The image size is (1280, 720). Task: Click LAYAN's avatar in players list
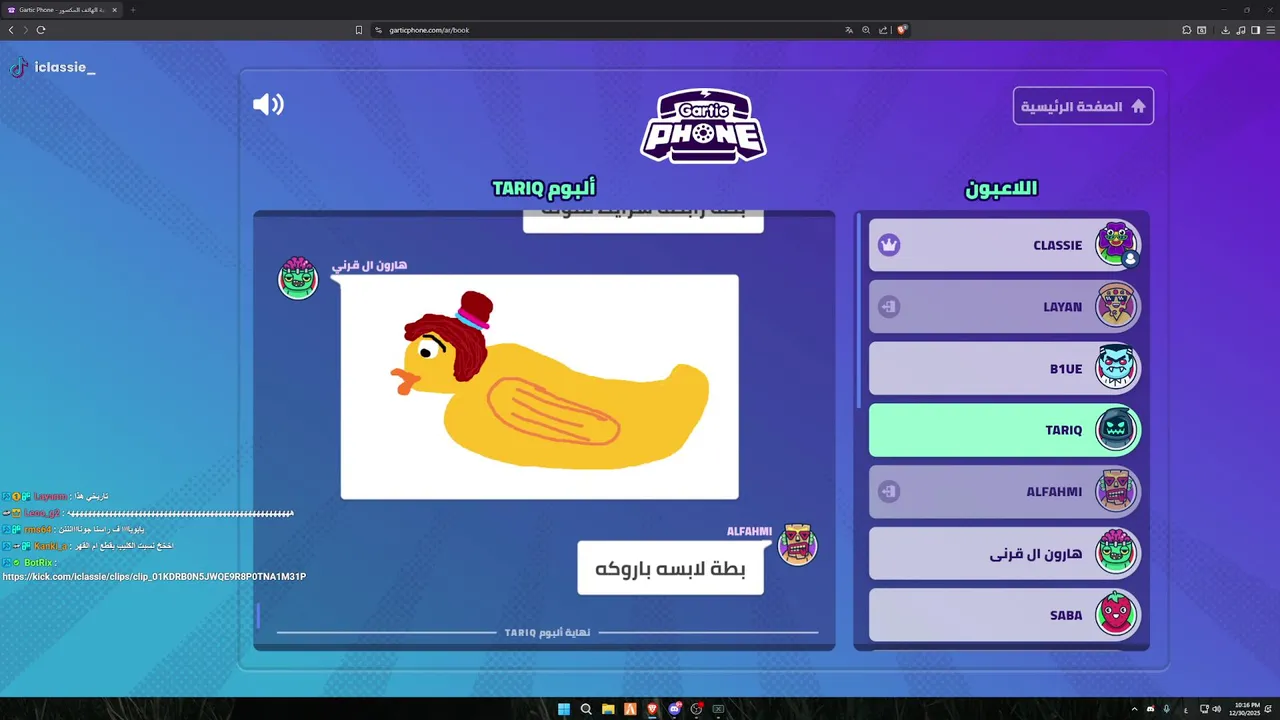tap(1116, 306)
